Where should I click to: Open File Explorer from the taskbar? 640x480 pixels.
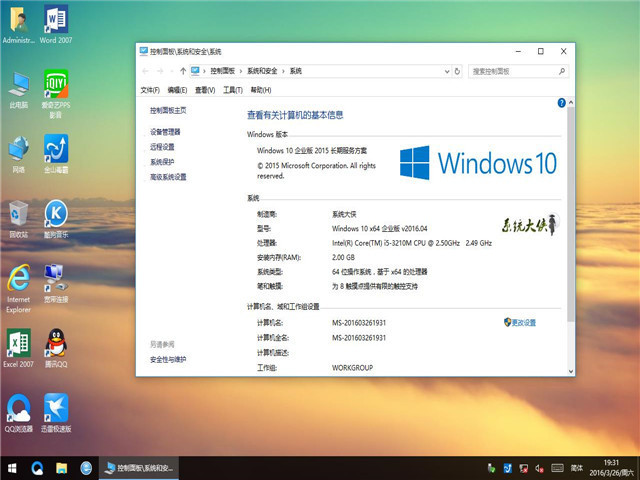pos(62,467)
